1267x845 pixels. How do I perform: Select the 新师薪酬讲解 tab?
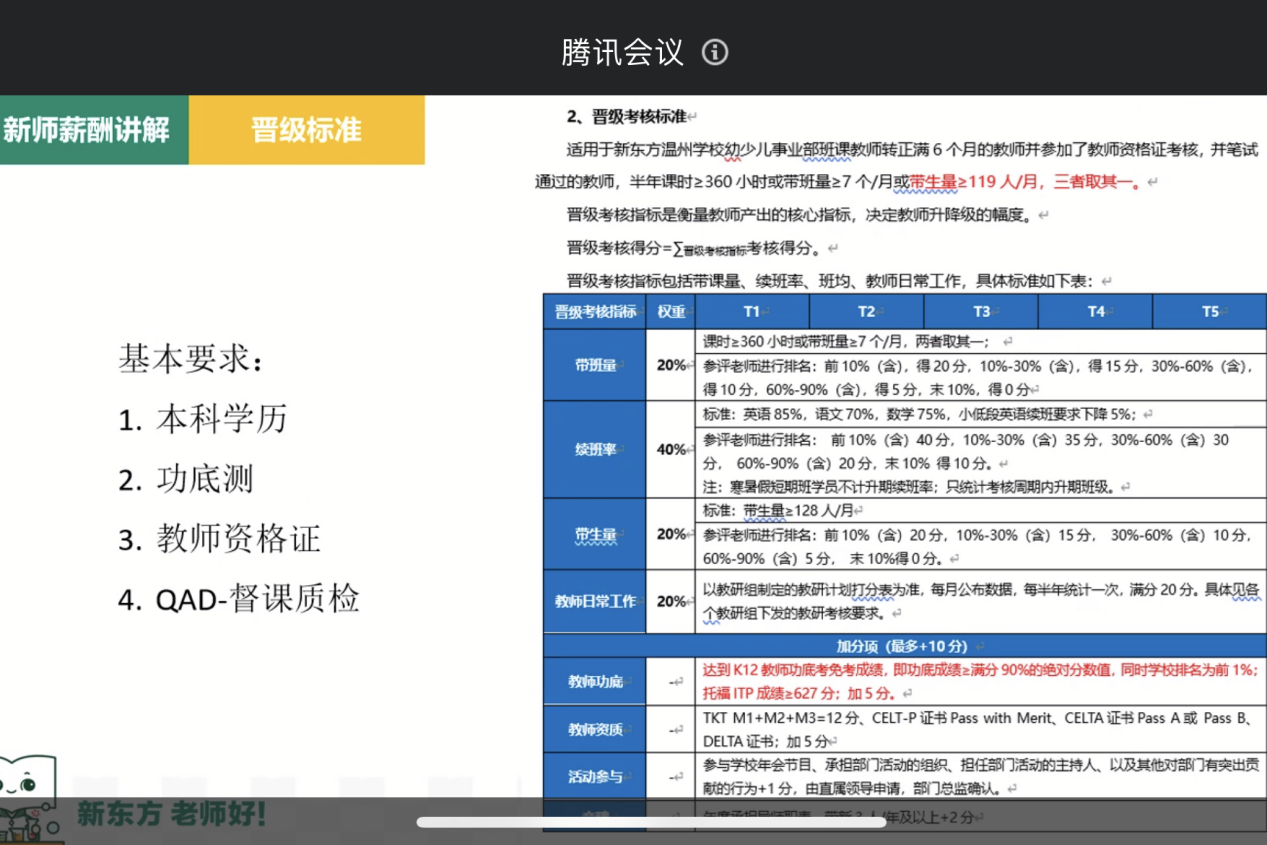click(x=94, y=130)
